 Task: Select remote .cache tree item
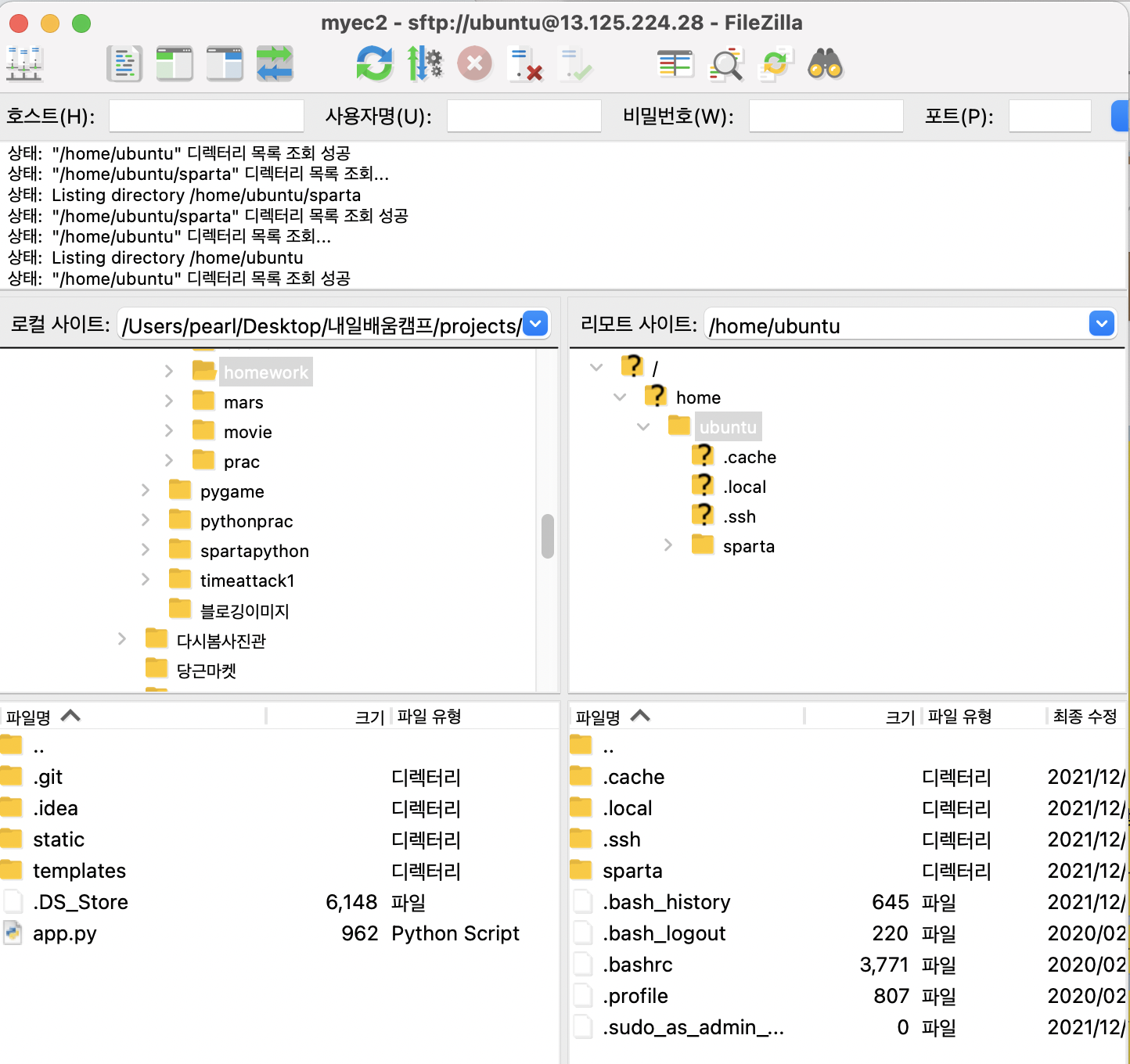coord(750,457)
